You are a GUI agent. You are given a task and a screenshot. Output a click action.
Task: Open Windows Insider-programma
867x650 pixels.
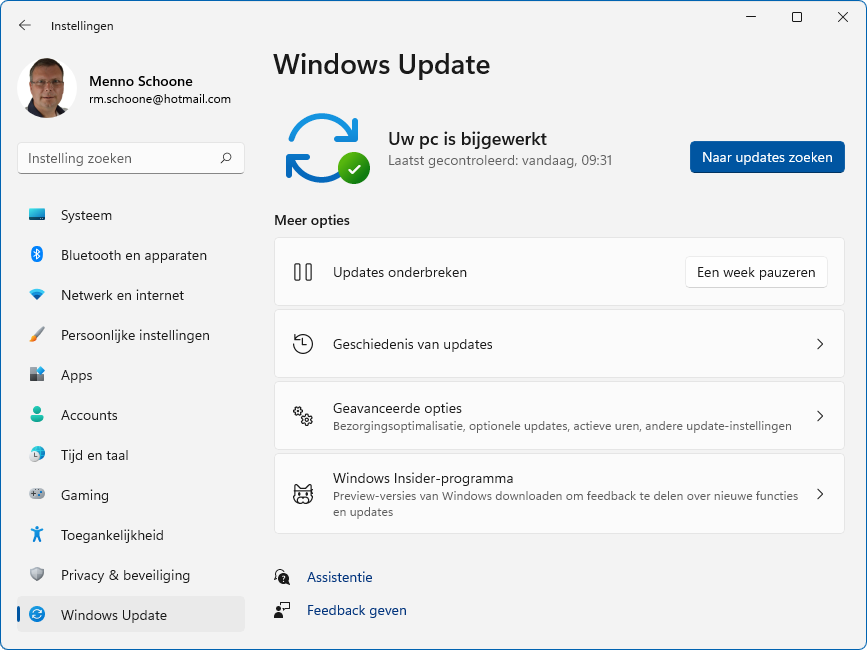[x=559, y=494]
